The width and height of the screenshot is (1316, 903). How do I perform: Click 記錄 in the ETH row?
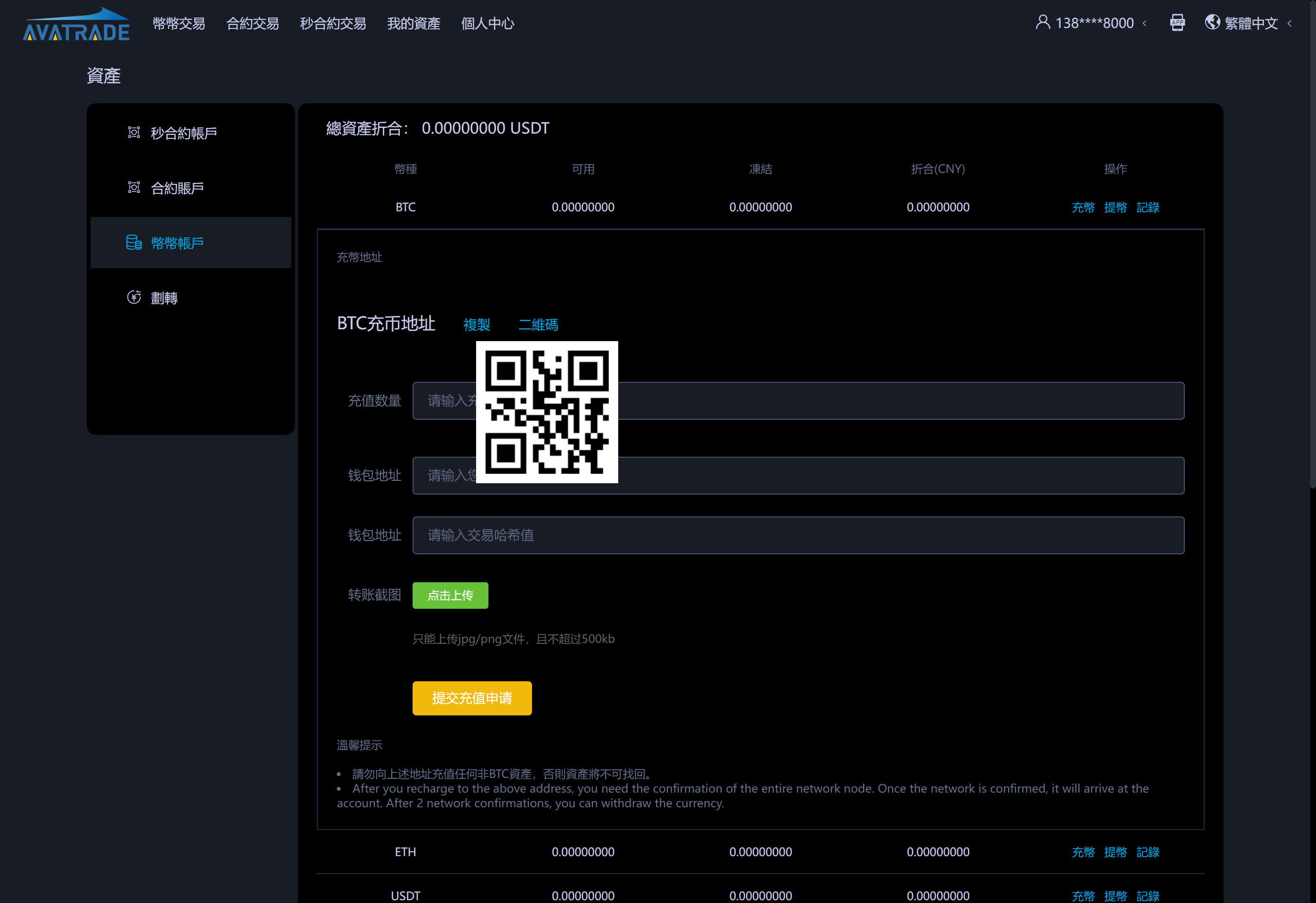point(1148,852)
